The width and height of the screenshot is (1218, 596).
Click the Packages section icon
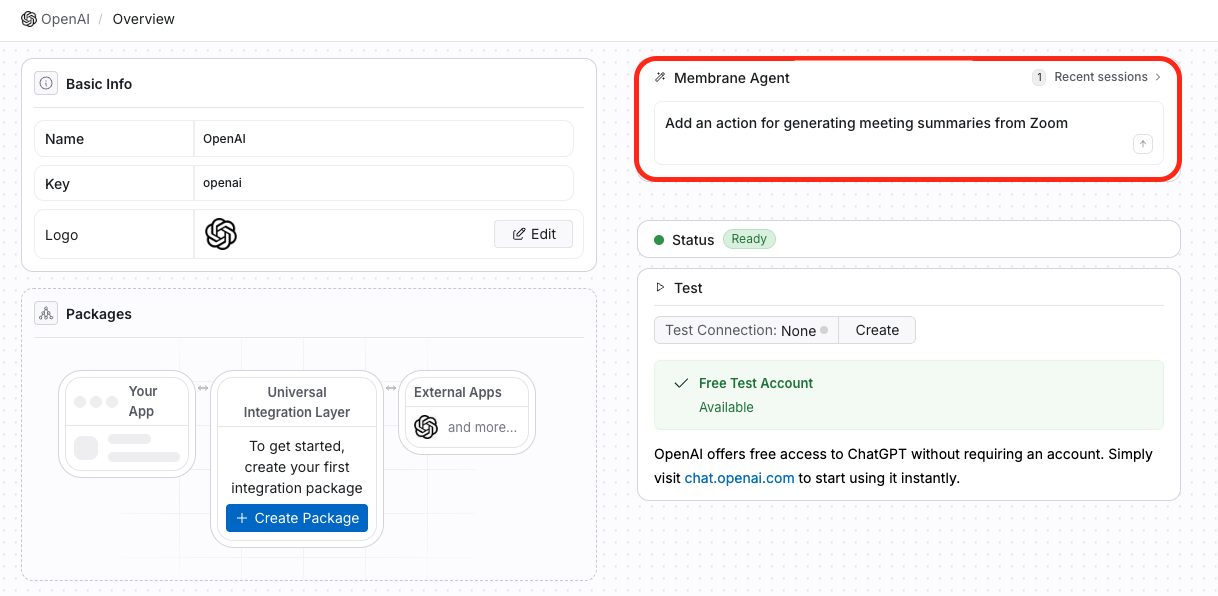click(x=46, y=314)
